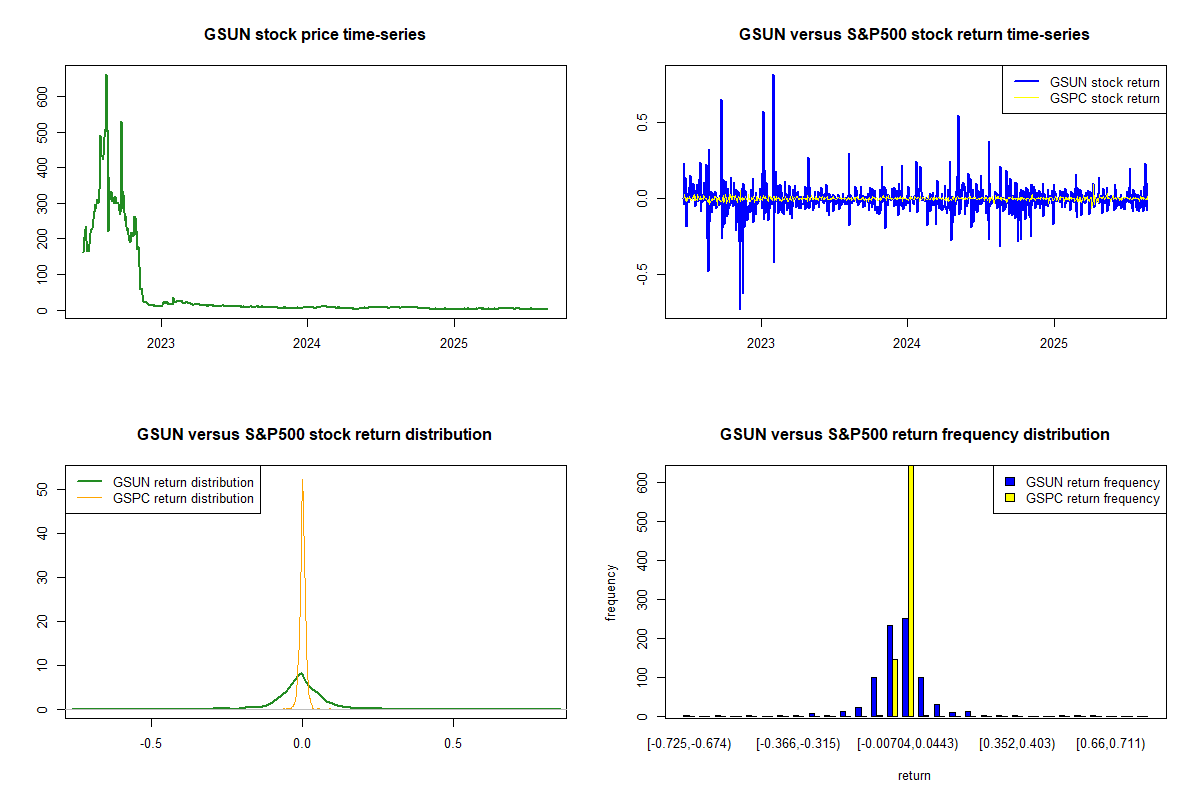Screen dimensions: 1200x800
Task: Click the 2024 tick on stock price chart
Action: [307, 338]
